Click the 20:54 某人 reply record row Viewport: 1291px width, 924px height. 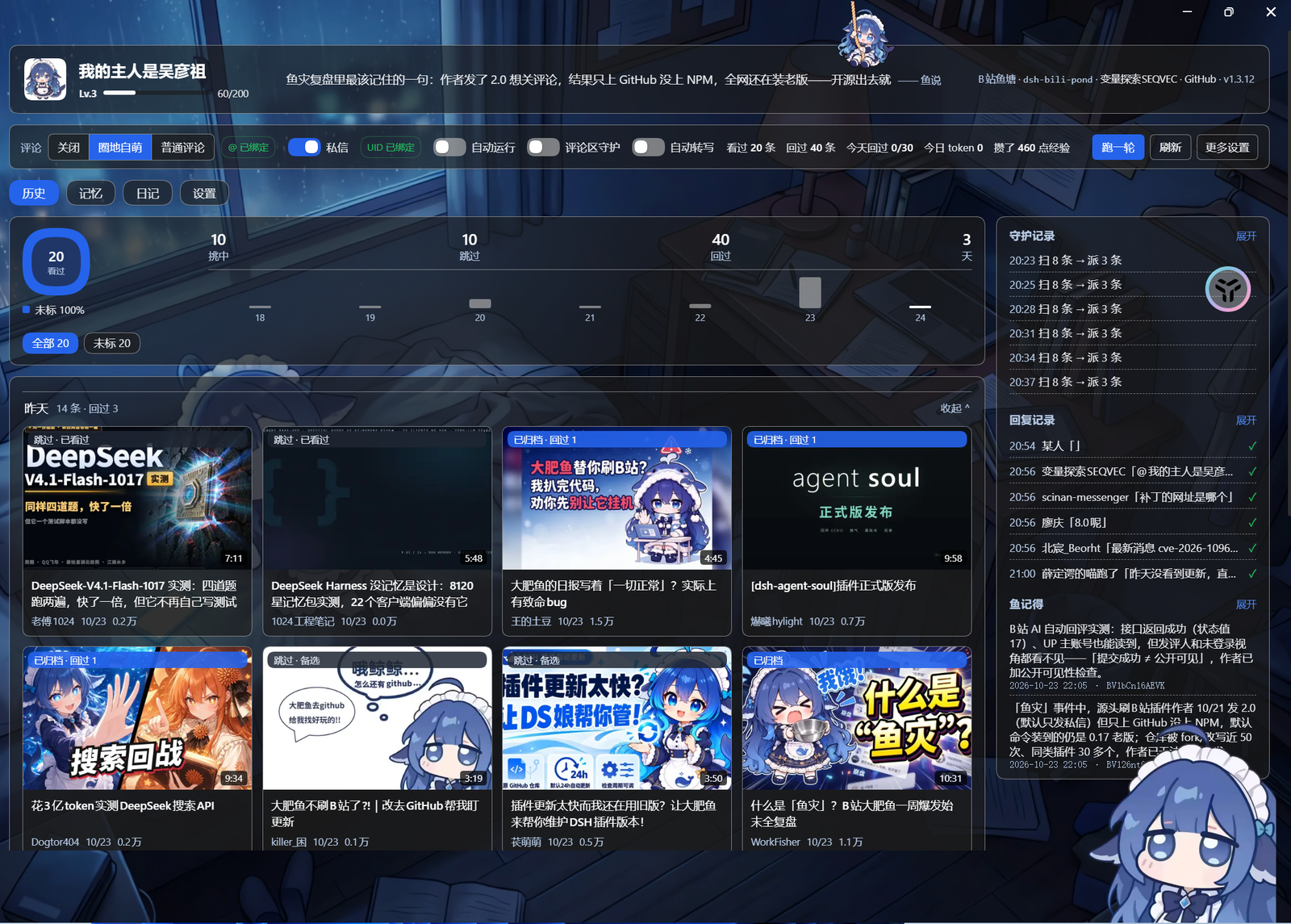(1133, 445)
